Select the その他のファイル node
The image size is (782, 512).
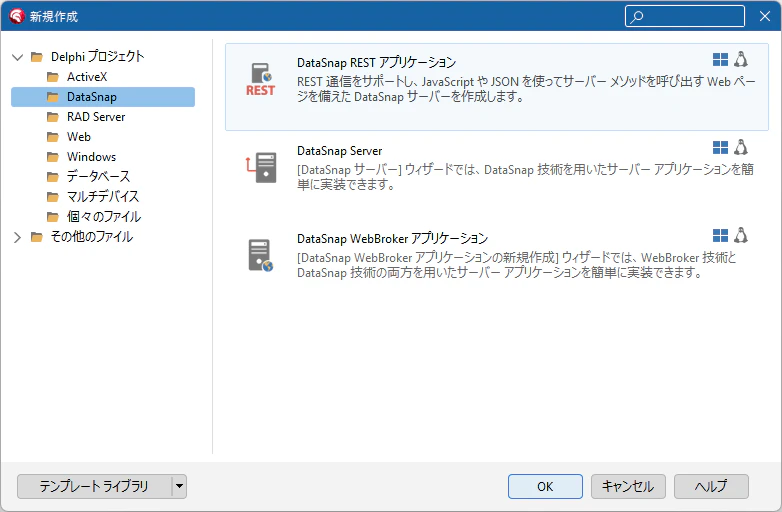coord(92,237)
